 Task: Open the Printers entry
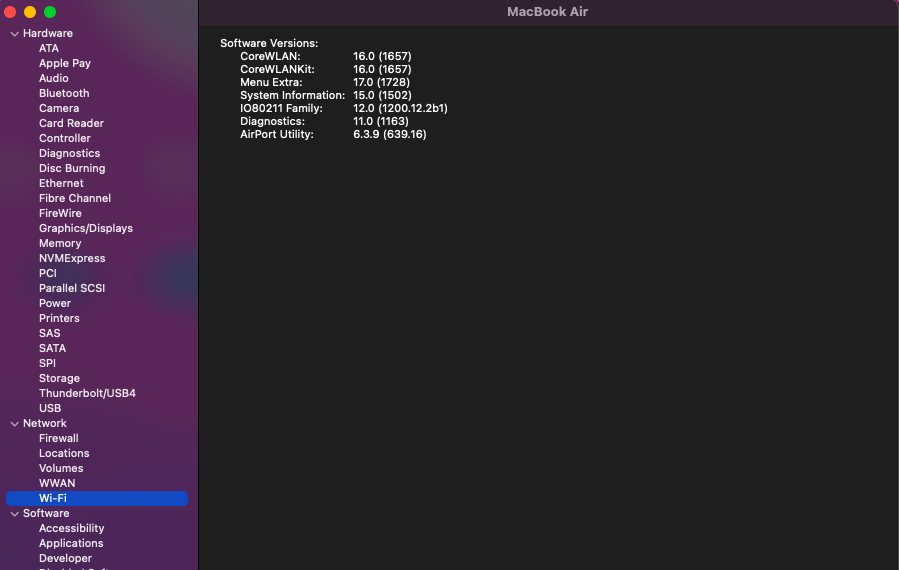click(59, 318)
